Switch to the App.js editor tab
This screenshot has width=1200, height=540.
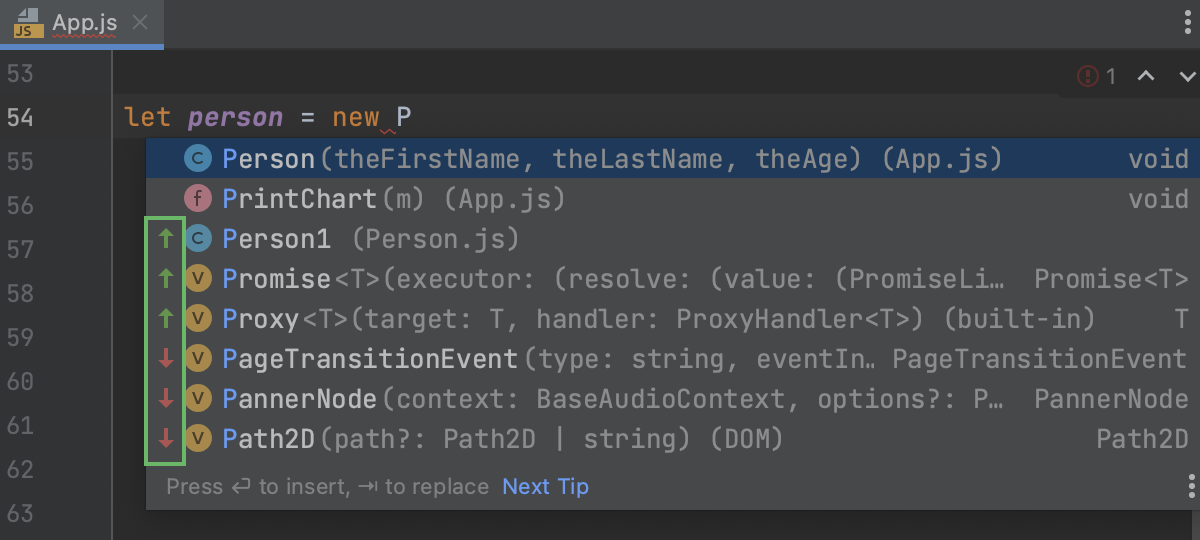pyautogui.click(x=83, y=22)
